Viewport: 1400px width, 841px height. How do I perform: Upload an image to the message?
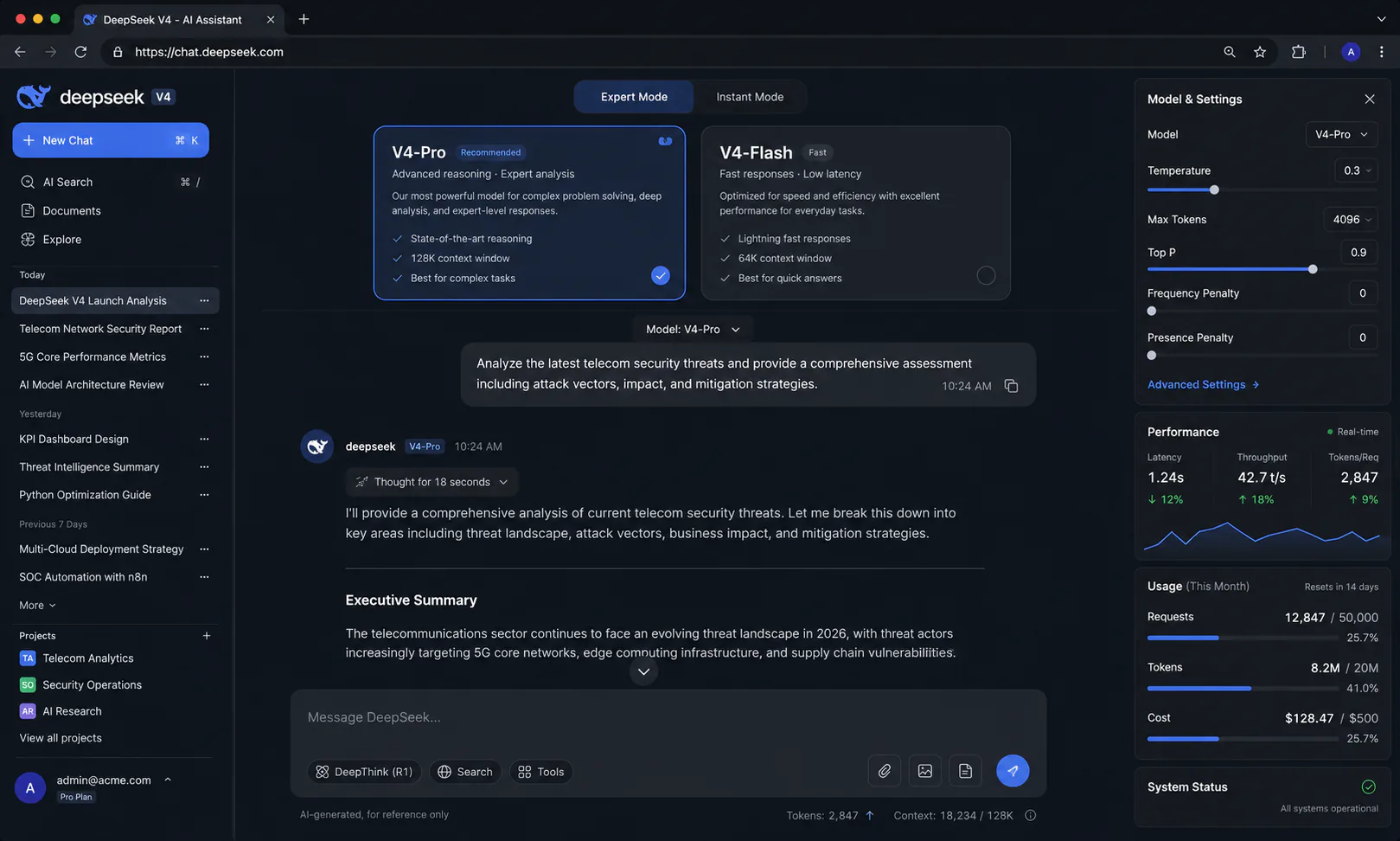coord(925,771)
